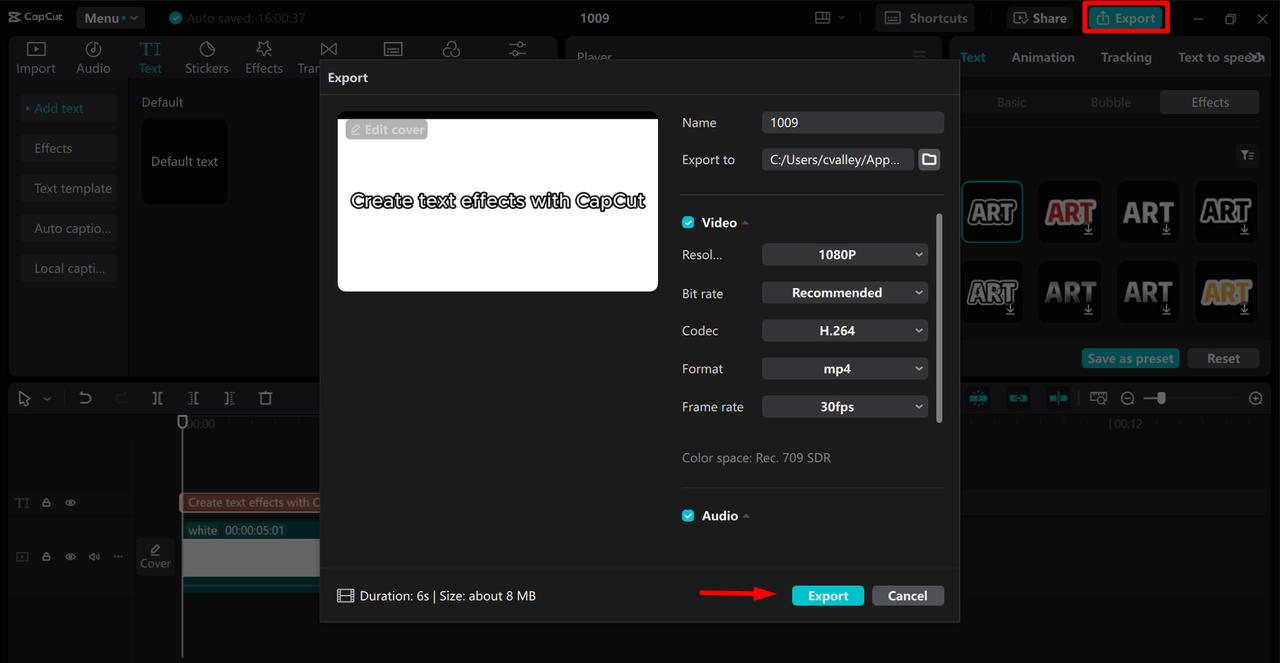This screenshot has height=663, width=1280.
Task: Select the Effects sub-tab in right panel
Action: click(x=1210, y=102)
